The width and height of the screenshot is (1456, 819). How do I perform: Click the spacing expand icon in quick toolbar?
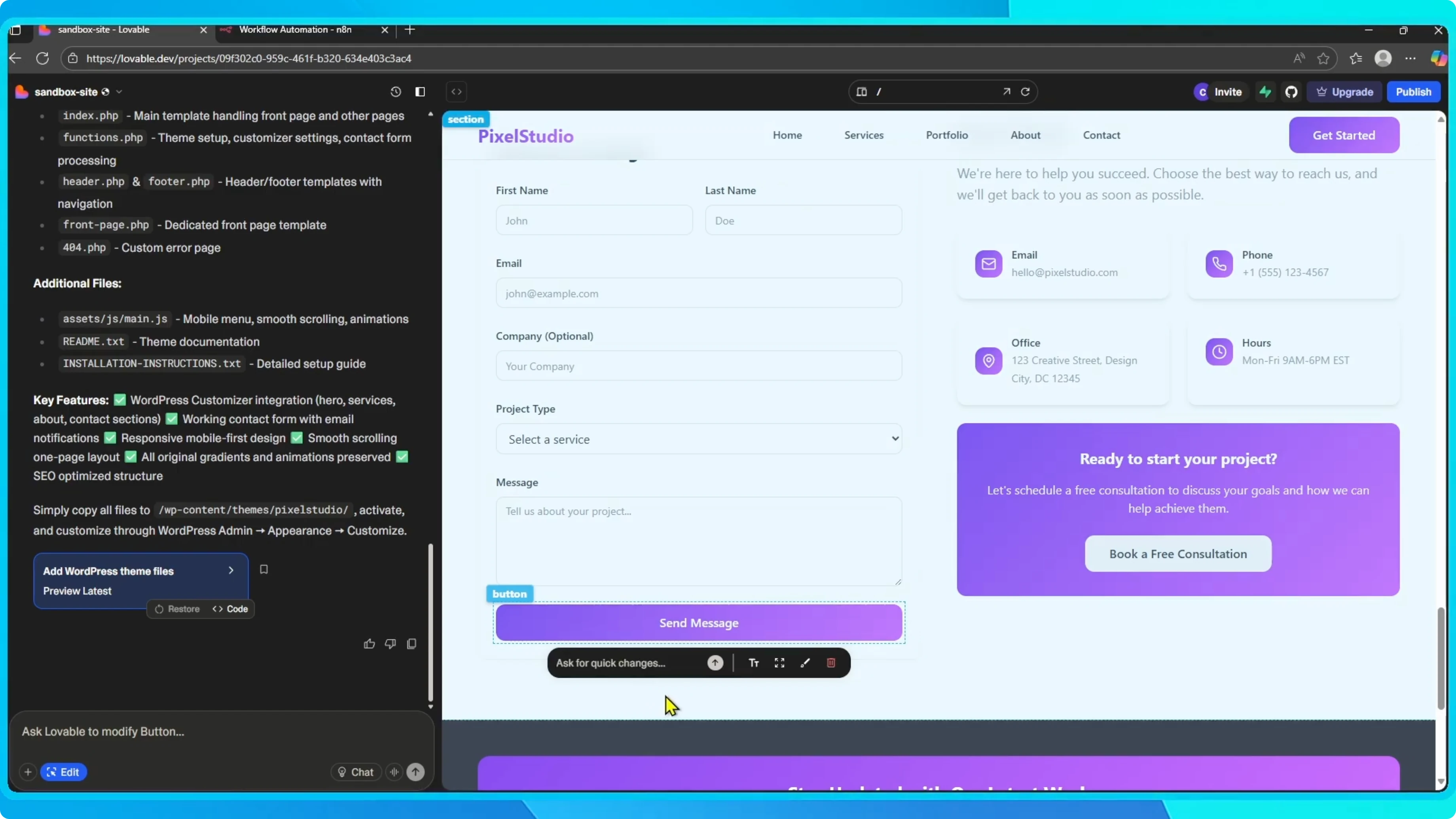tap(779, 662)
